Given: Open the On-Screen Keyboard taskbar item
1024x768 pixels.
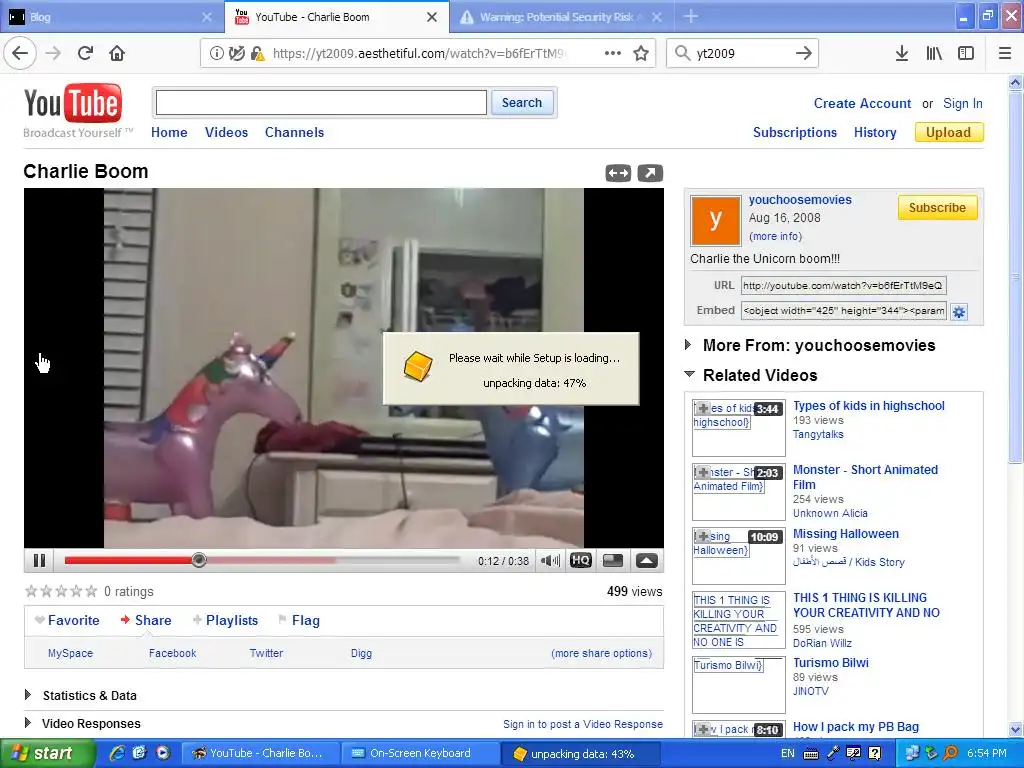Looking at the screenshot, I should click(421, 754).
